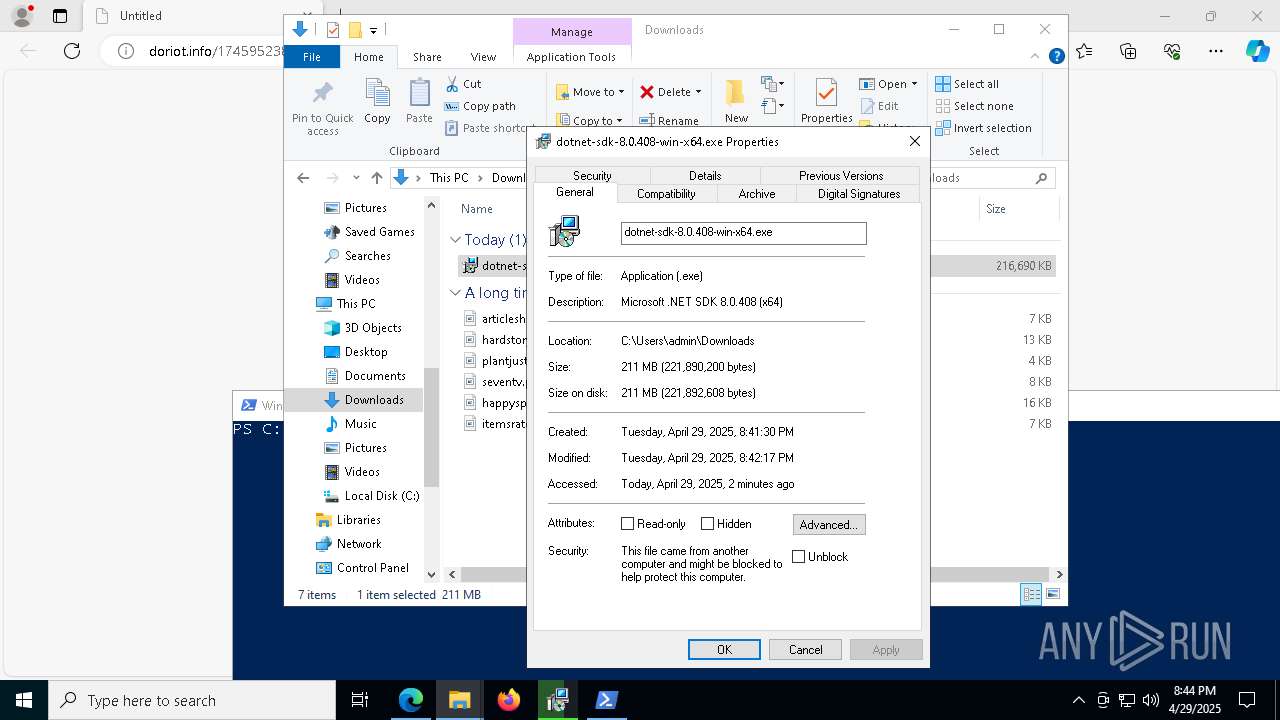Viewport: 1280px width, 720px height.
Task: Open the ribbon Open dropdown
Action: coord(914,84)
